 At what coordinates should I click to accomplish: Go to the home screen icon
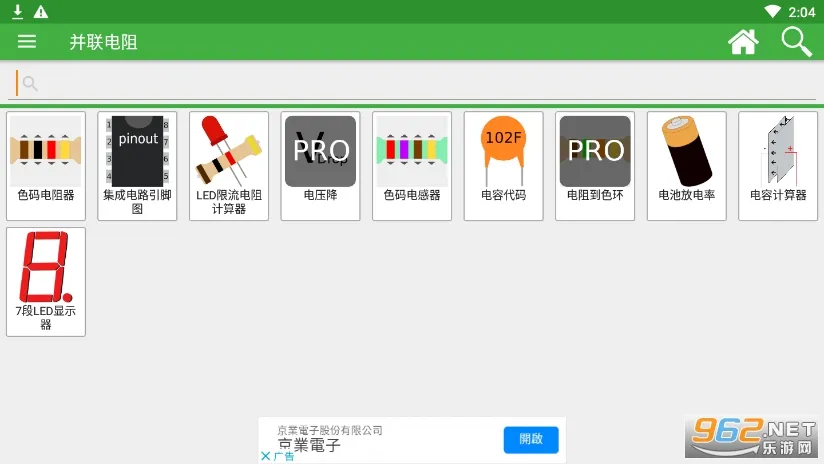[743, 41]
